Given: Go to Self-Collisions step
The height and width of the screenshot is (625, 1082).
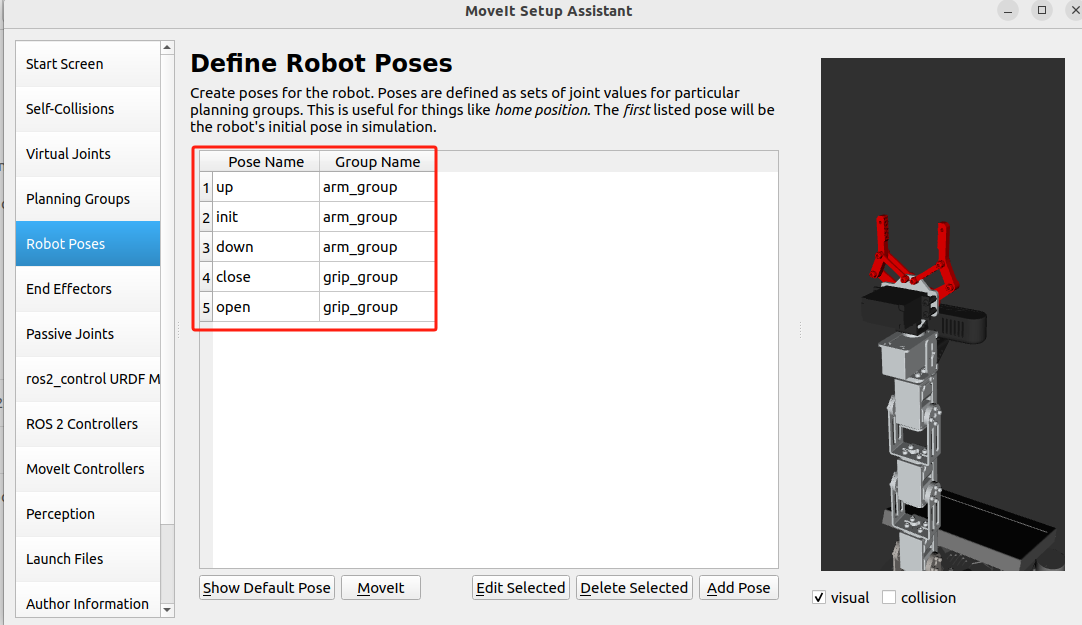Looking at the screenshot, I should 88,109.
